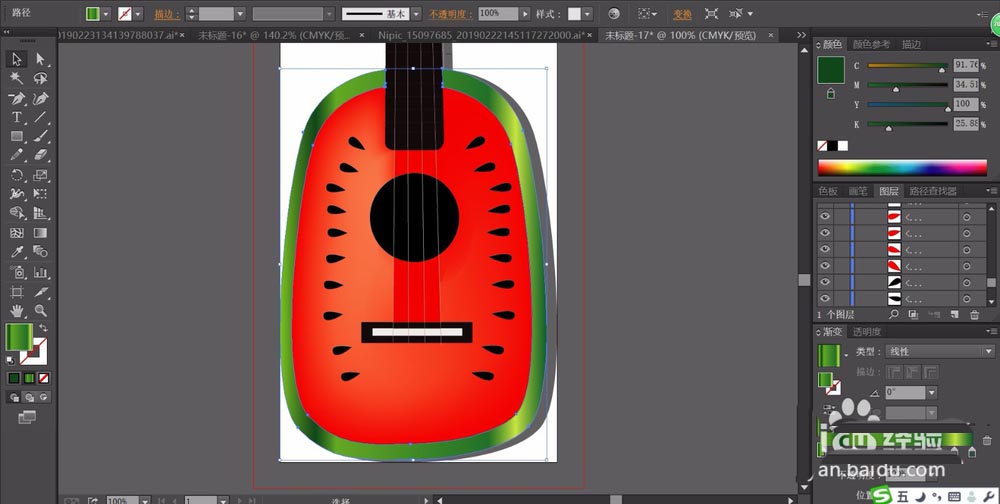
Task: Delete selection using Layers panel trash icon
Action: [974, 315]
